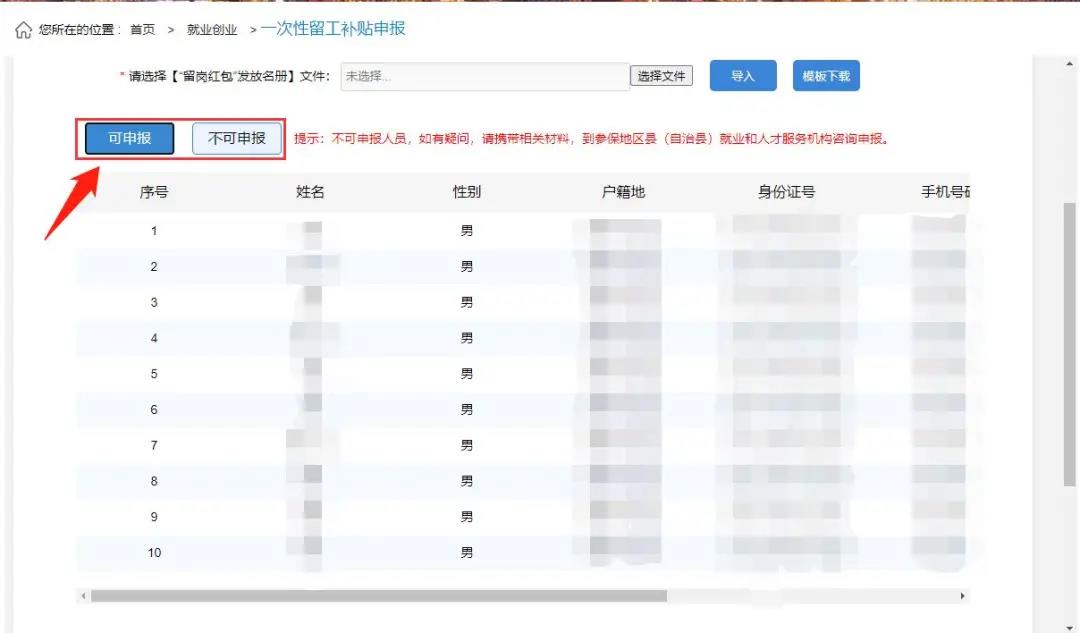Image resolution: width=1080 pixels, height=633 pixels.
Task: Switch to the 可申报 tab
Action: pyautogui.click(x=130, y=139)
